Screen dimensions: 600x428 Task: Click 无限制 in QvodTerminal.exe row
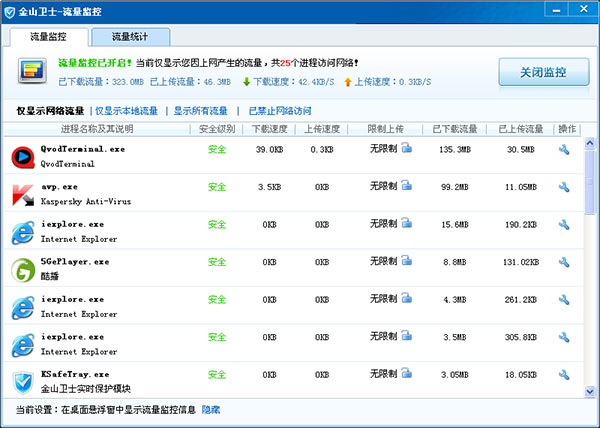(x=383, y=148)
